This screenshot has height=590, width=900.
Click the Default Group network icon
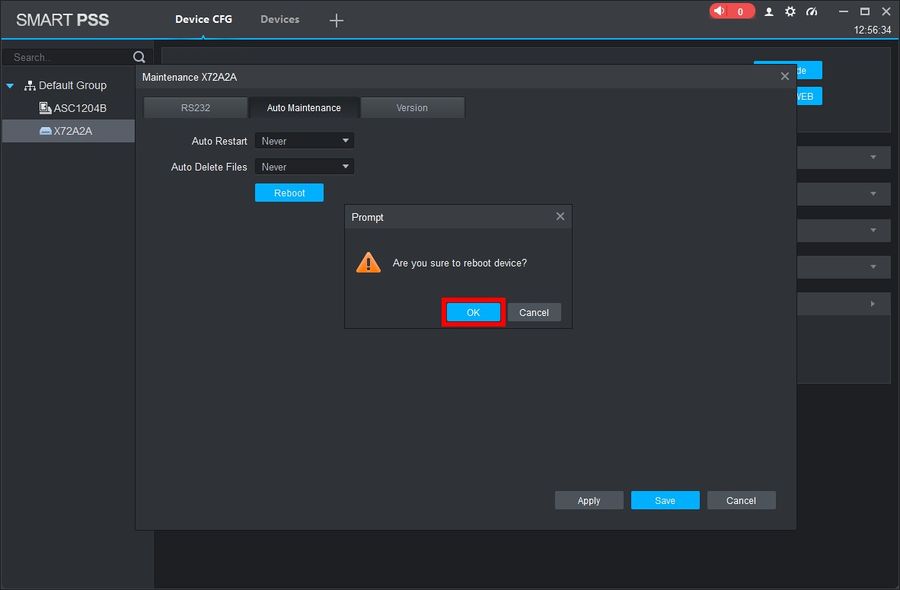(30, 86)
